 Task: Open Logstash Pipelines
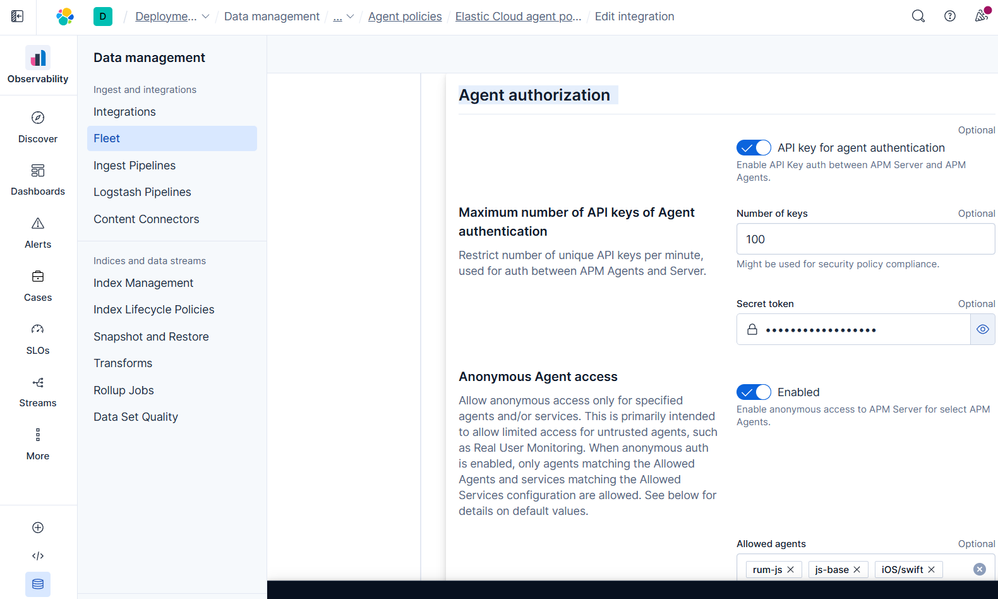click(x=142, y=192)
